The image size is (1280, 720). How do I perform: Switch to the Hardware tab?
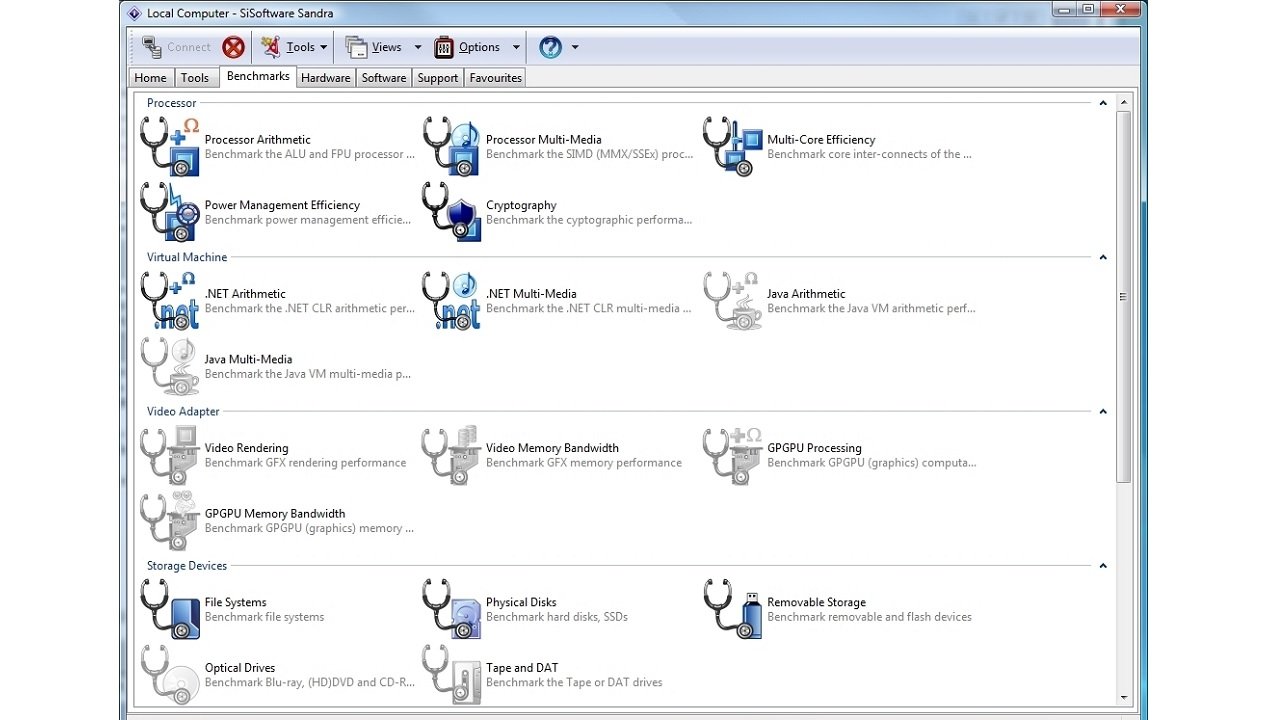tap(325, 78)
